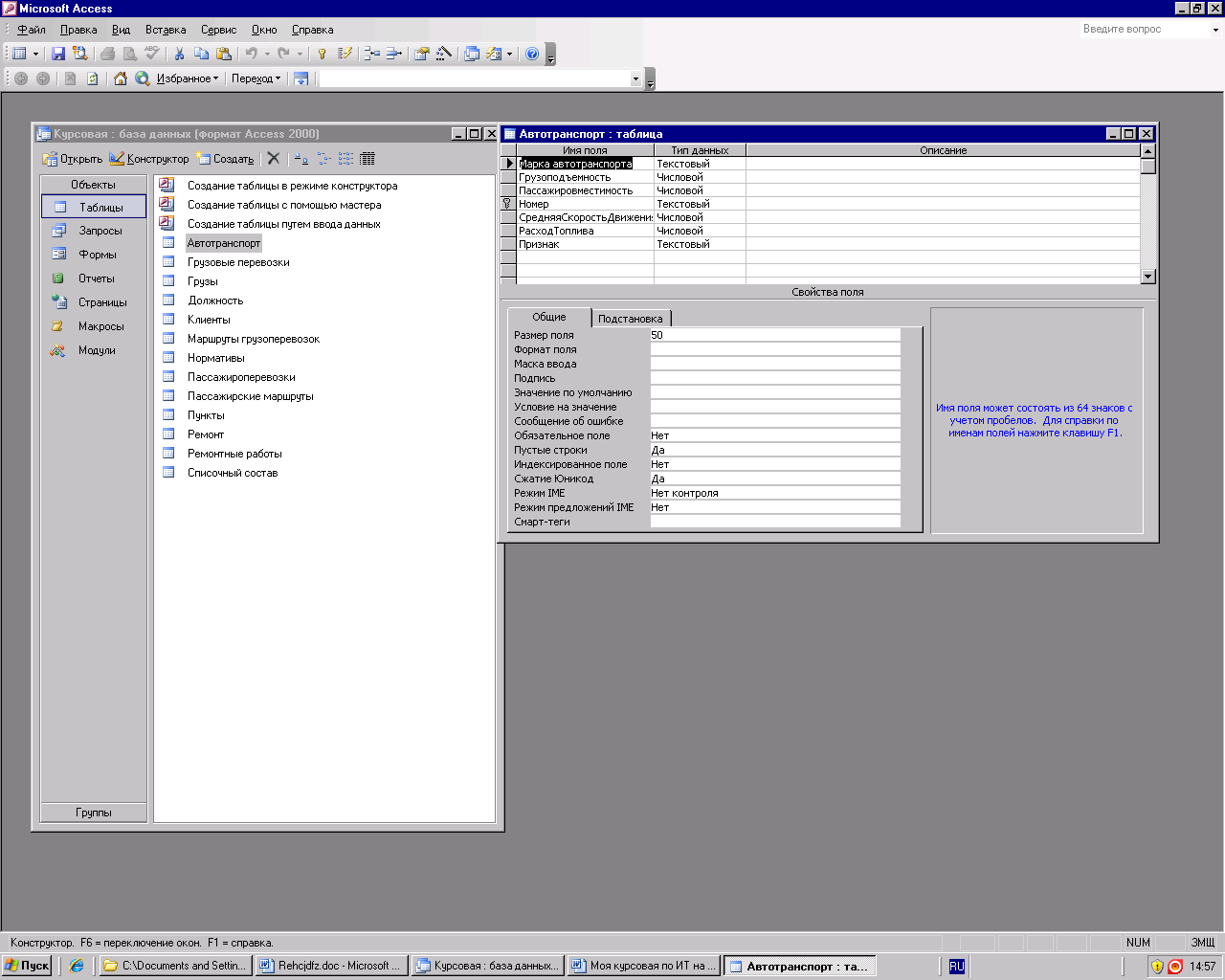Click the Build wand icon
Image resolution: width=1225 pixels, height=980 pixels.
pyautogui.click(x=444, y=55)
